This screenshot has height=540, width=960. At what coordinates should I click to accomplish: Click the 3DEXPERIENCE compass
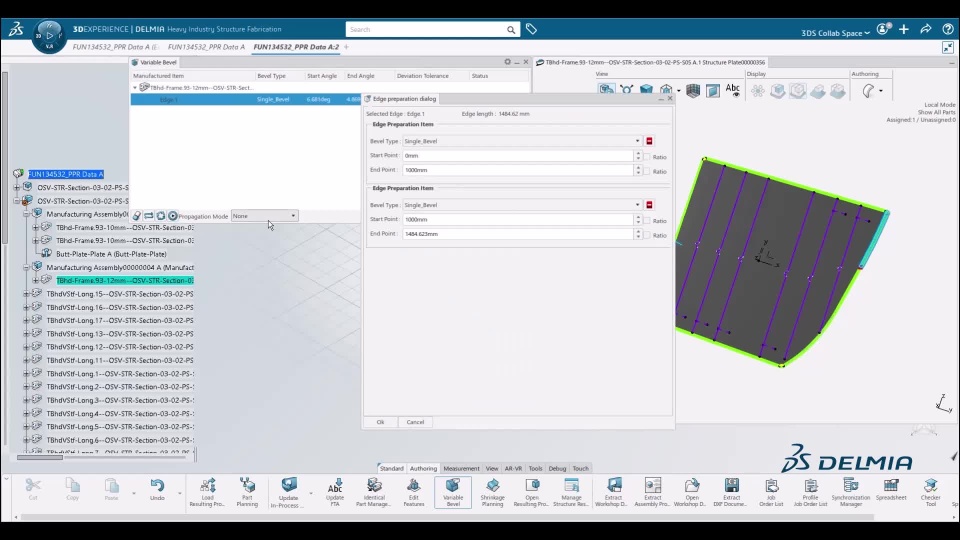(49, 36)
